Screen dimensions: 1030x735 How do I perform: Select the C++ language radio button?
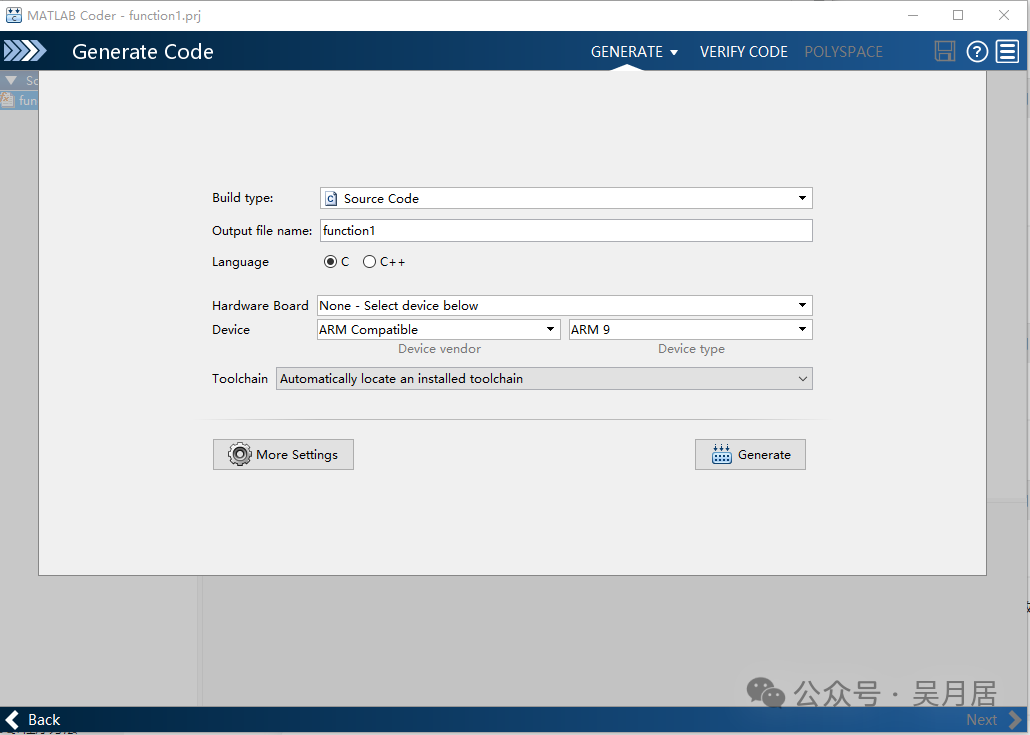(x=369, y=261)
